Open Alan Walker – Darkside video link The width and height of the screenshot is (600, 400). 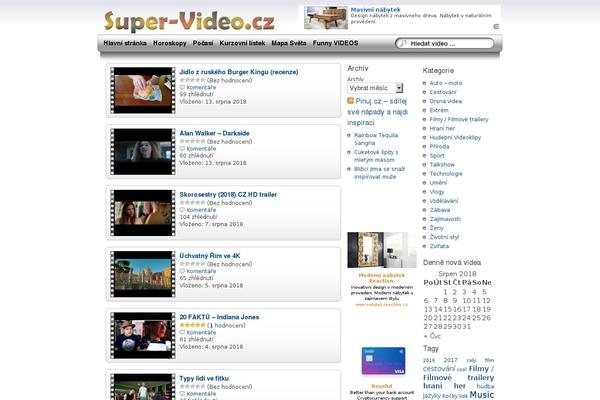tap(214, 133)
